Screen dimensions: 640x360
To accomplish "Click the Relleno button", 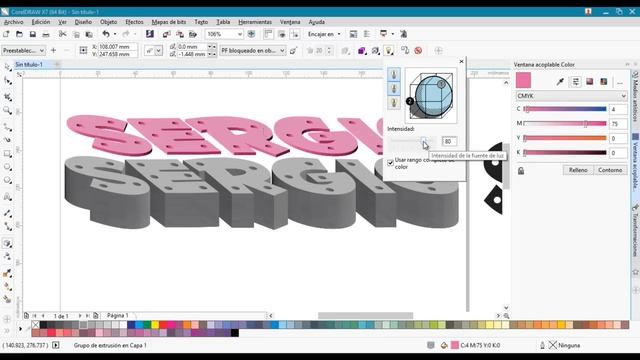I will [578, 170].
